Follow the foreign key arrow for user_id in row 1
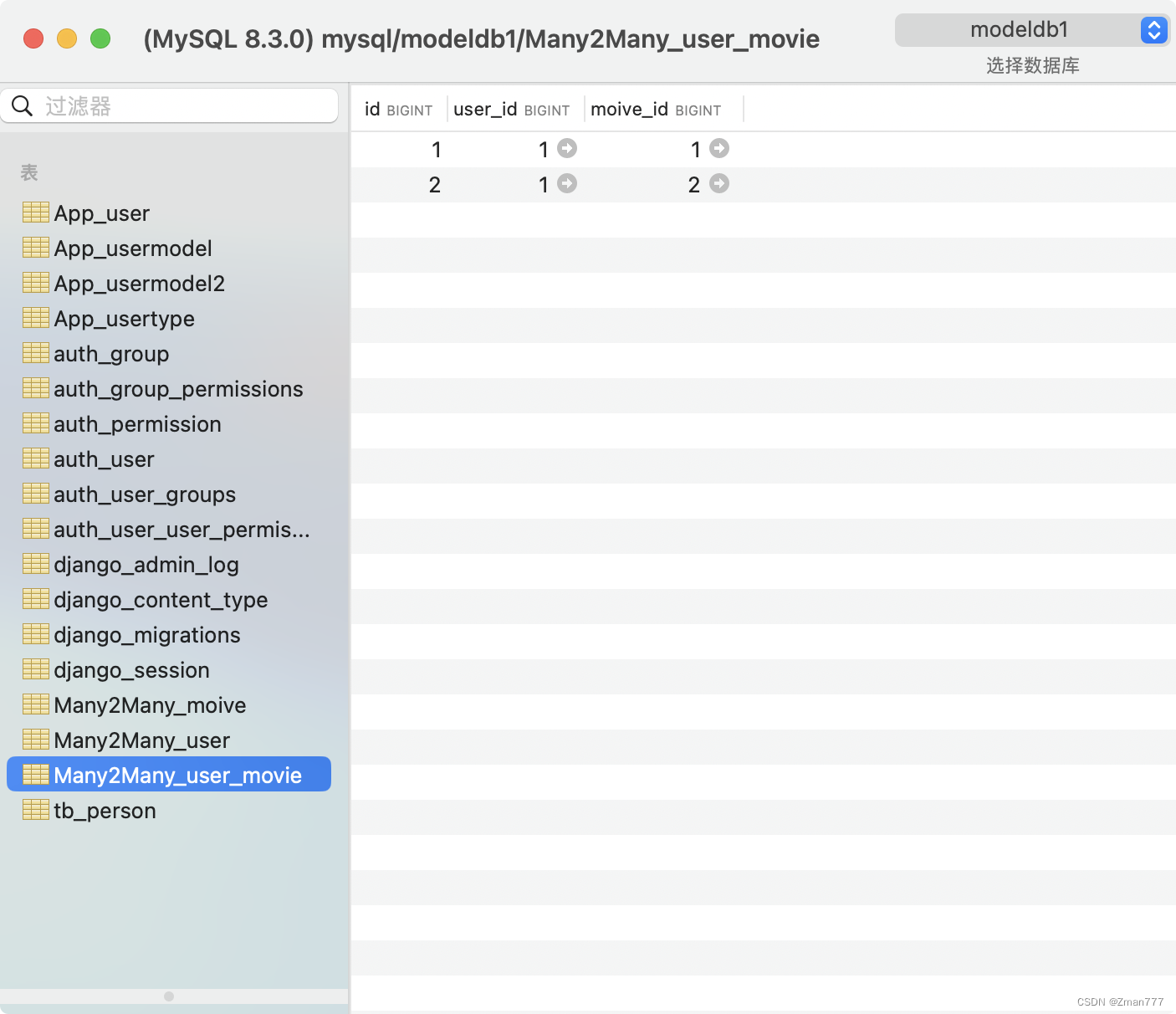 [x=568, y=148]
